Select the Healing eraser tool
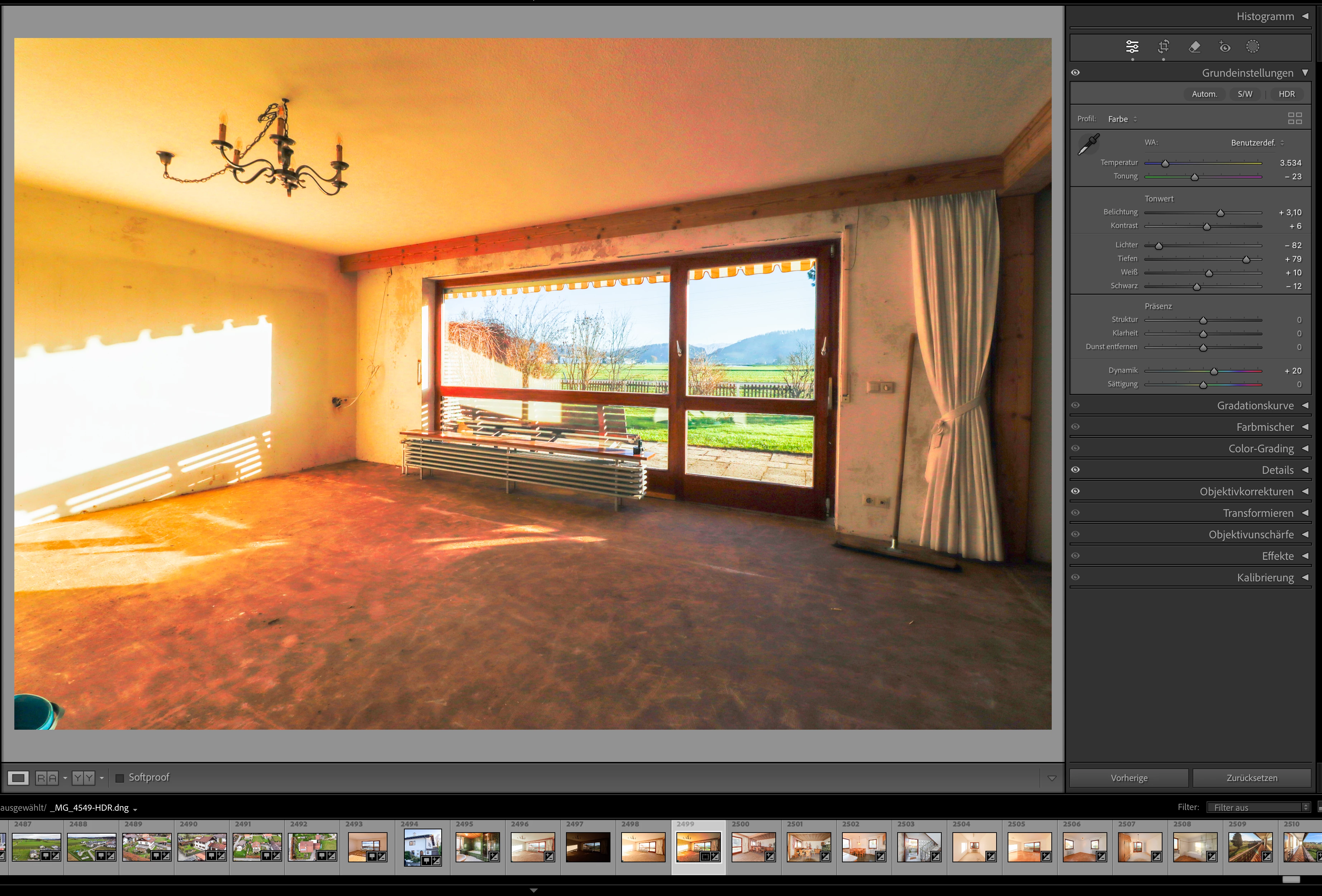The height and width of the screenshot is (896, 1322). (1195, 47)
